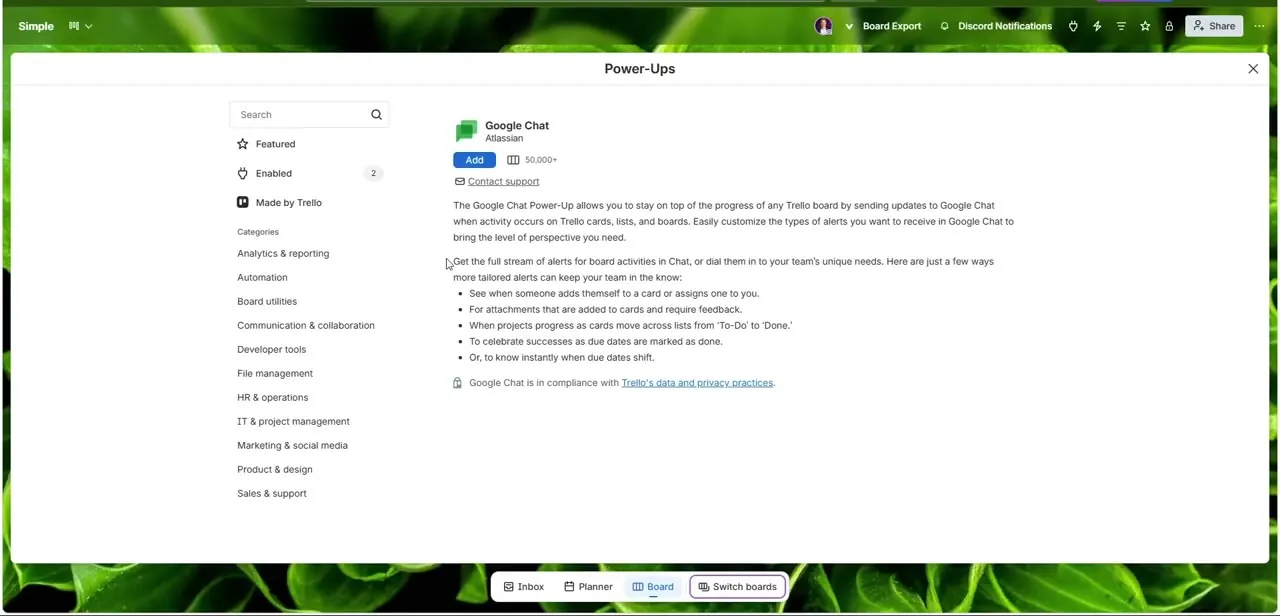
Task: Star the board with the star icon
Action: tap(1145, 26)
